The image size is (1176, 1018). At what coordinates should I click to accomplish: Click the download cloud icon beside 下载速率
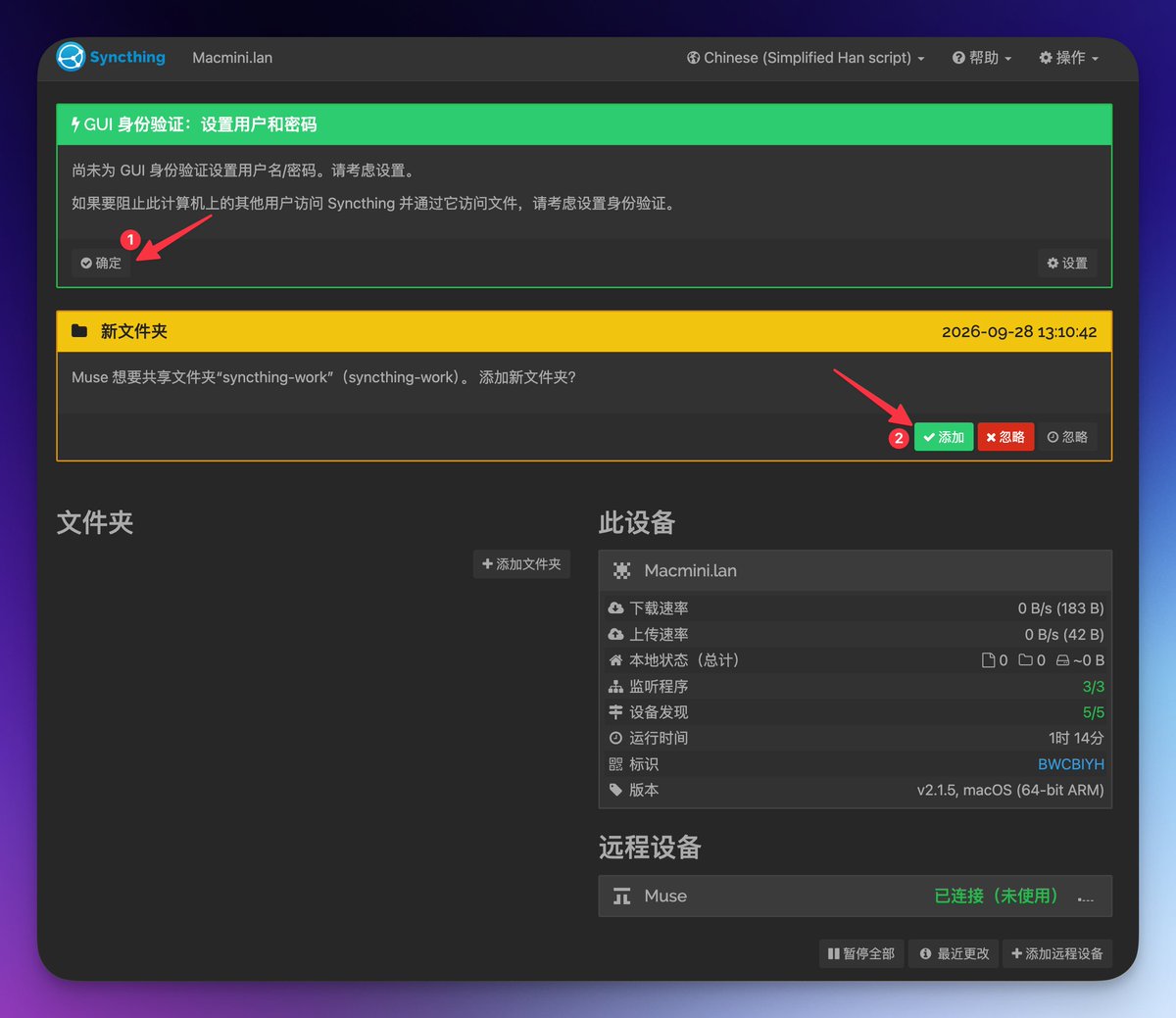pyautogui.click(x=615, y=608)
